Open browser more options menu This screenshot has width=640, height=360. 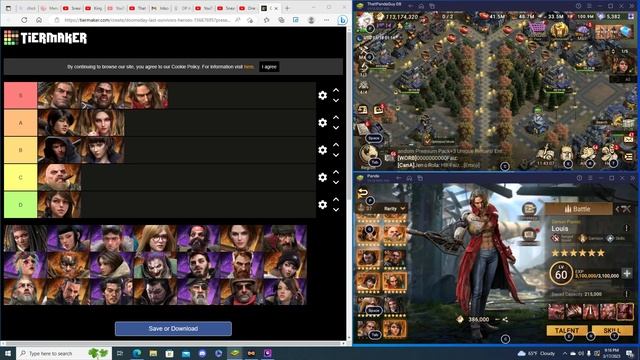pyautogui.click(x=327, y=20)
